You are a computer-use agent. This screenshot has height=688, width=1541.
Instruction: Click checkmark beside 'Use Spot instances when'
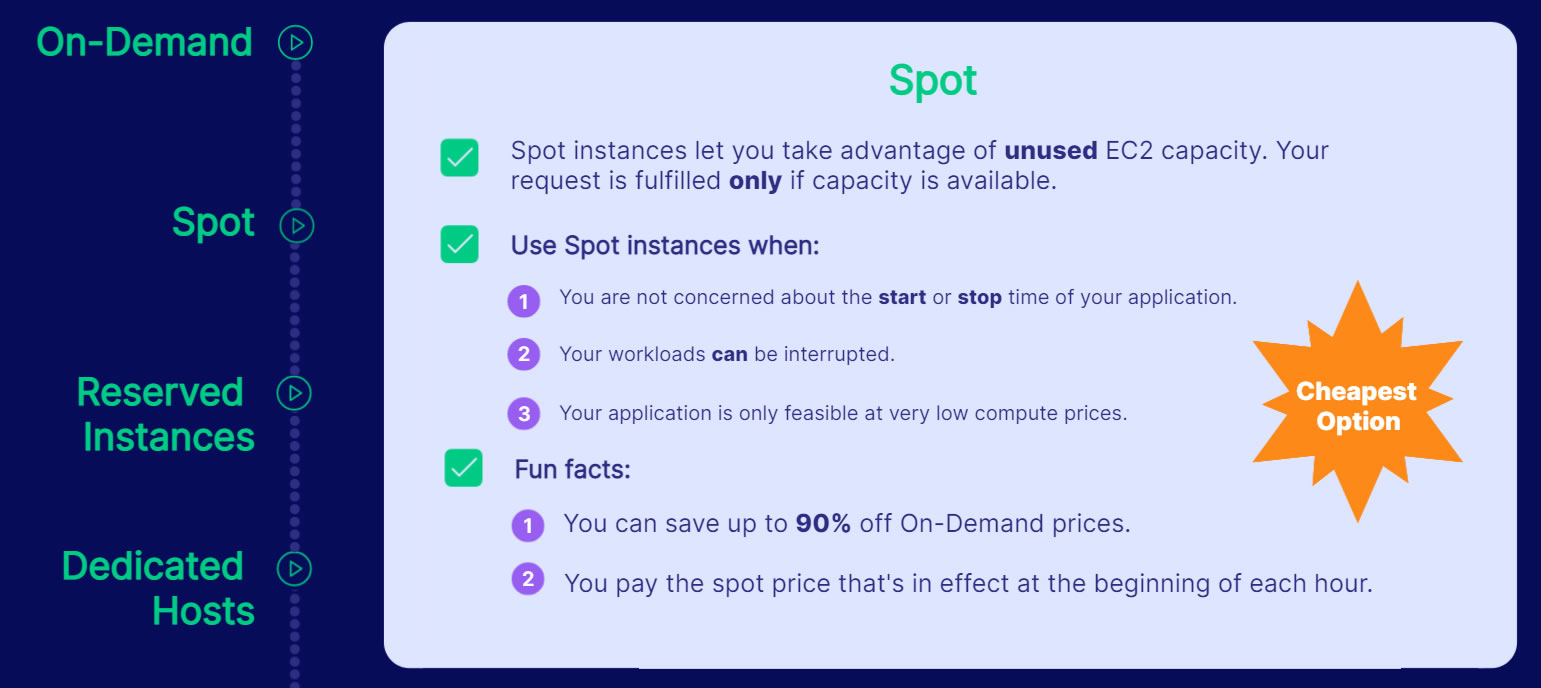[x=459, y=245]
